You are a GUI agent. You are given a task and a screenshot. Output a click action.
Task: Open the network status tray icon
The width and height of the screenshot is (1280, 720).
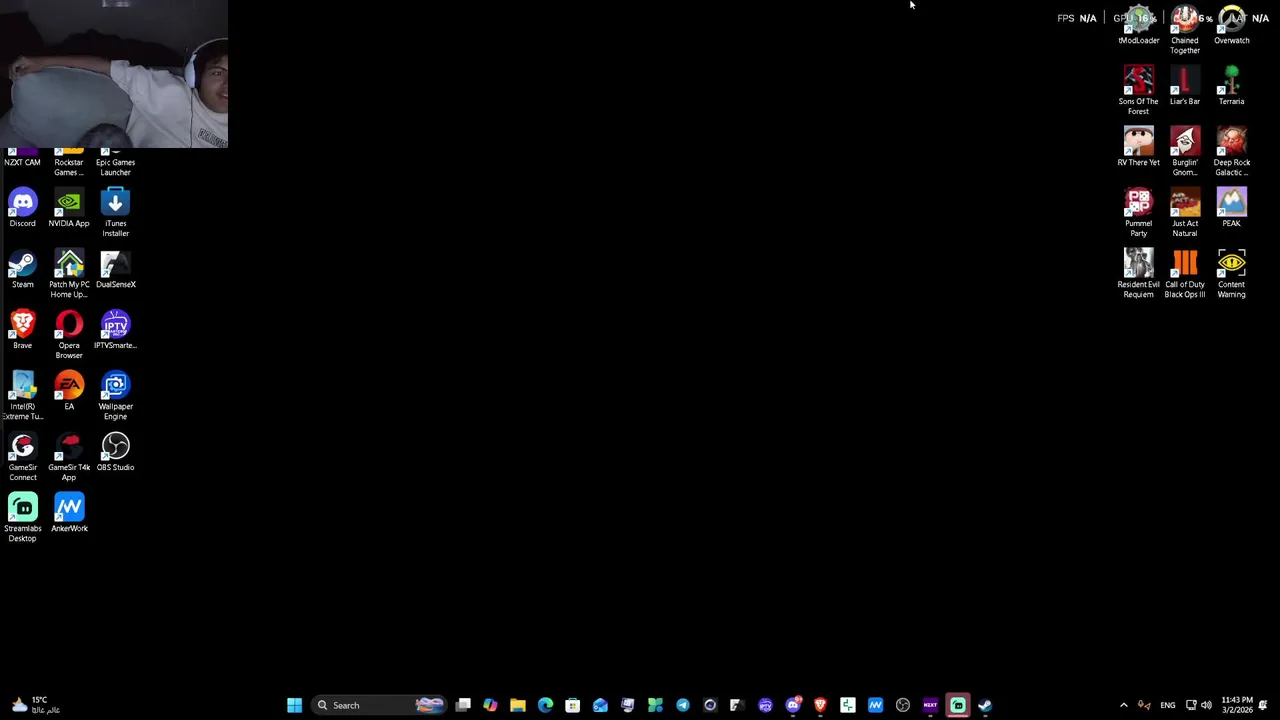(1191, 705)
